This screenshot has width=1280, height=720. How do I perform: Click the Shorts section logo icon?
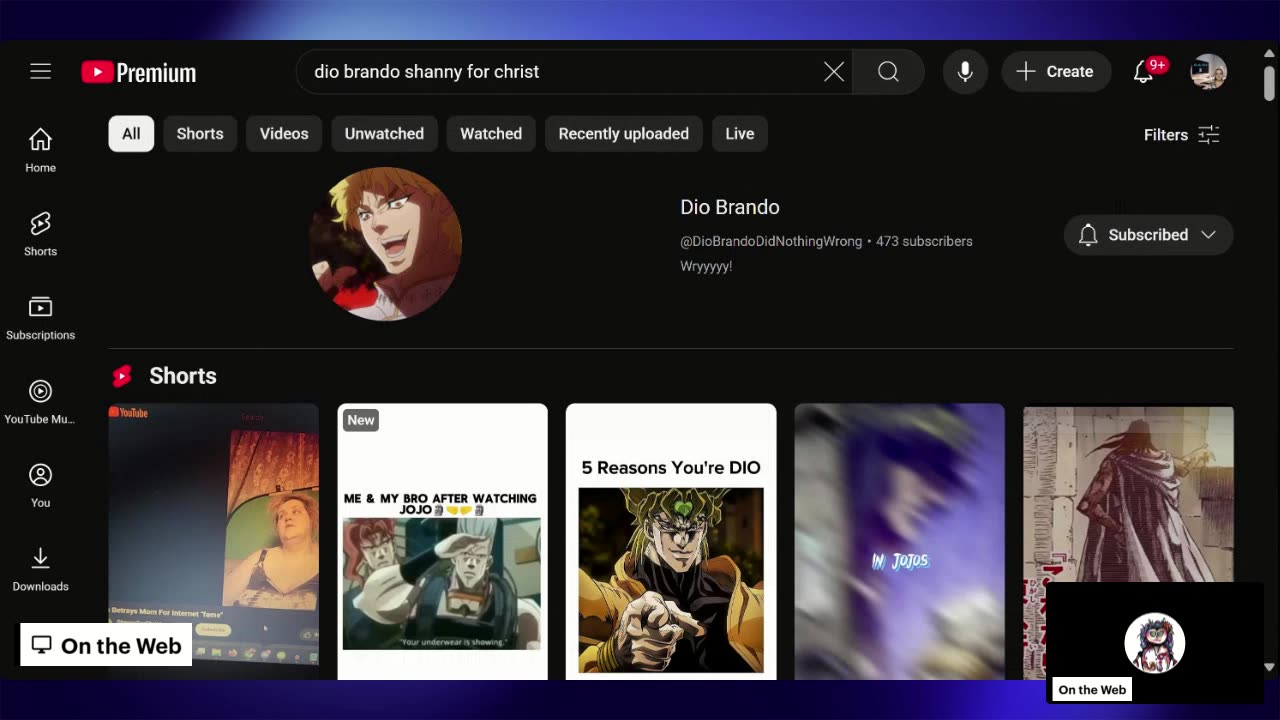[122, 376]
